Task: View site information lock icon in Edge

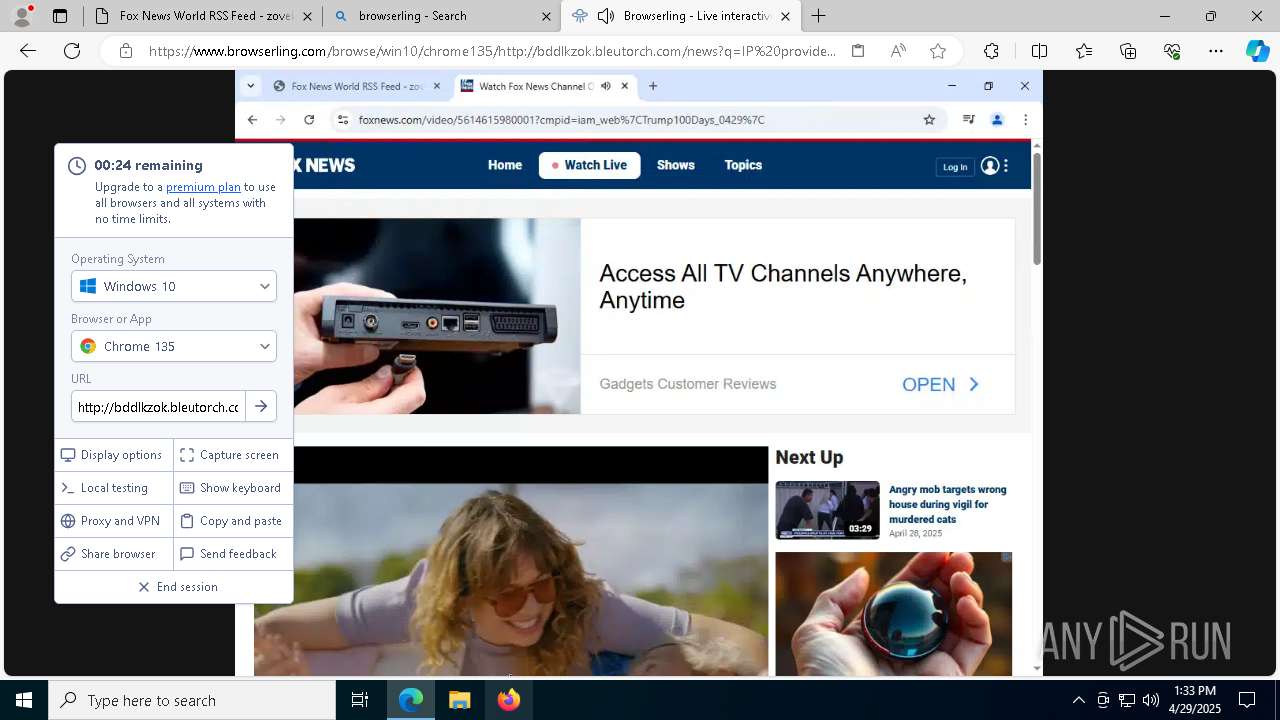Action: (125, 51)
